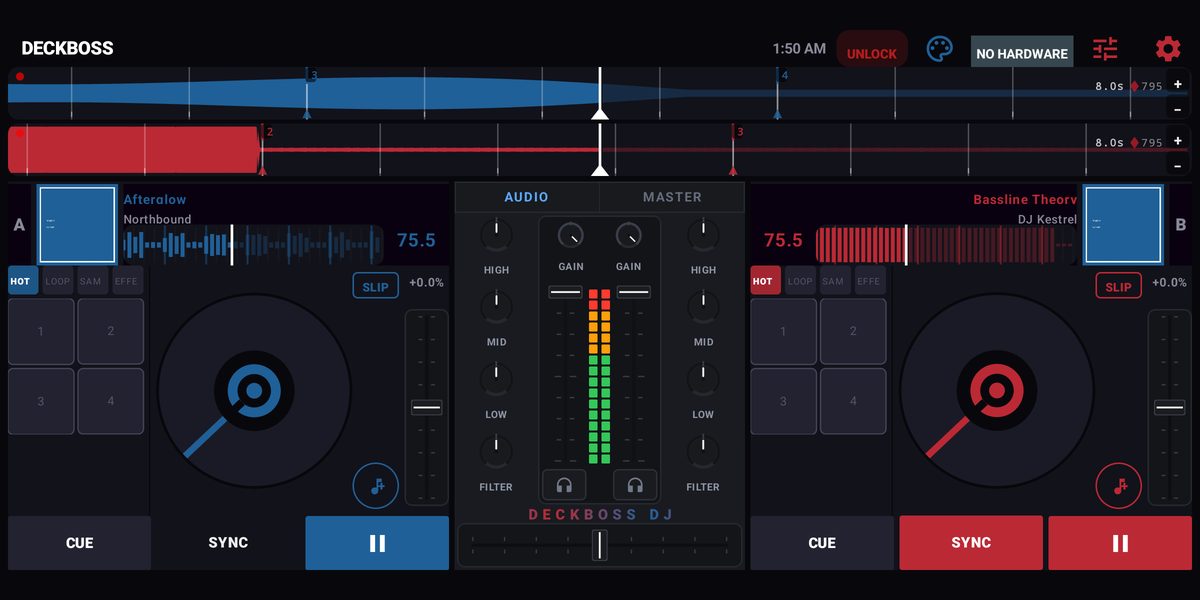Image resolution: width=1200 pixels, height=600 pixels.
Task: Hit CUE on deck A
Action: (79, 543)
